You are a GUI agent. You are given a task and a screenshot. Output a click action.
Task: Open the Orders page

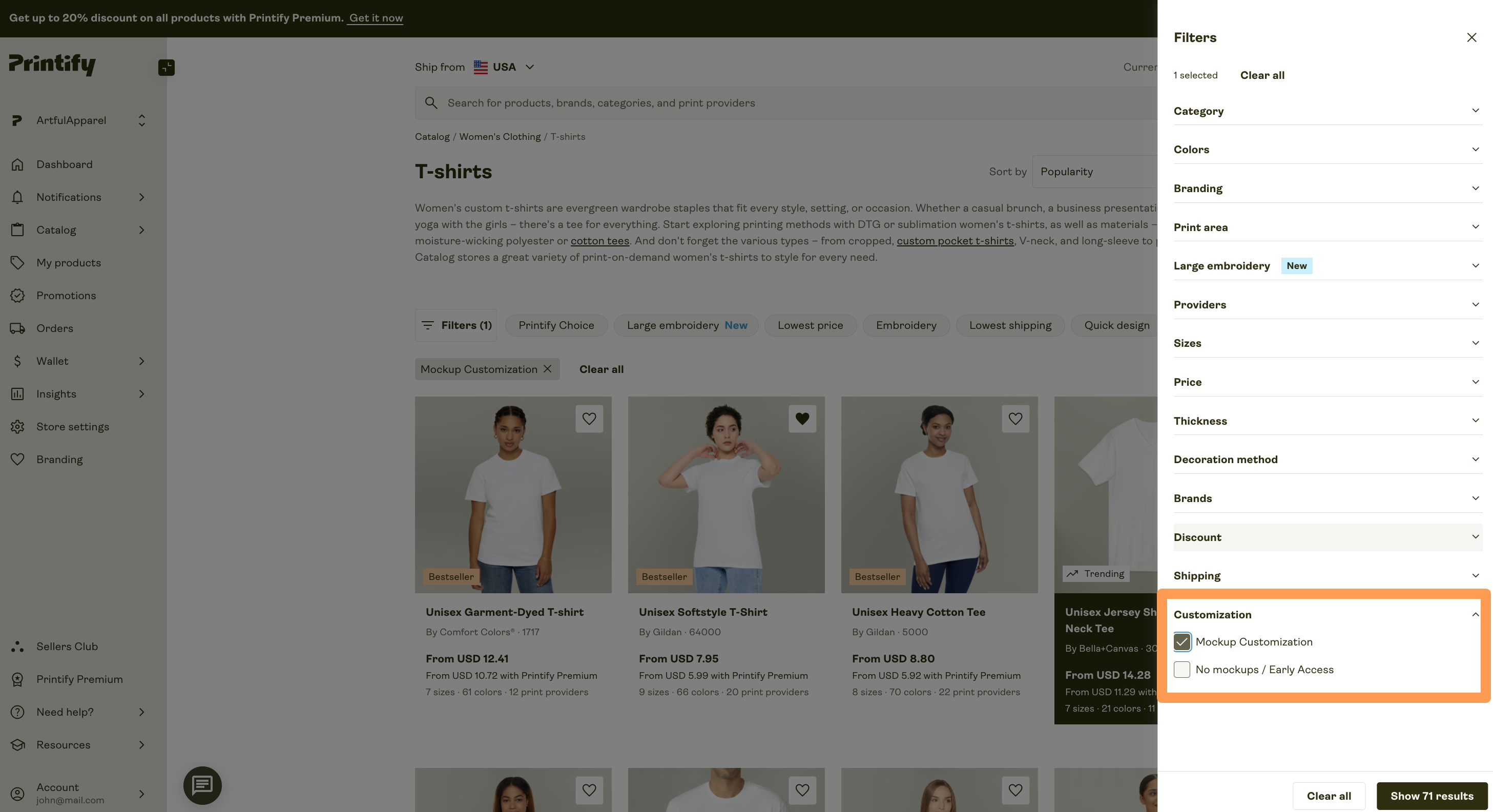54,328
